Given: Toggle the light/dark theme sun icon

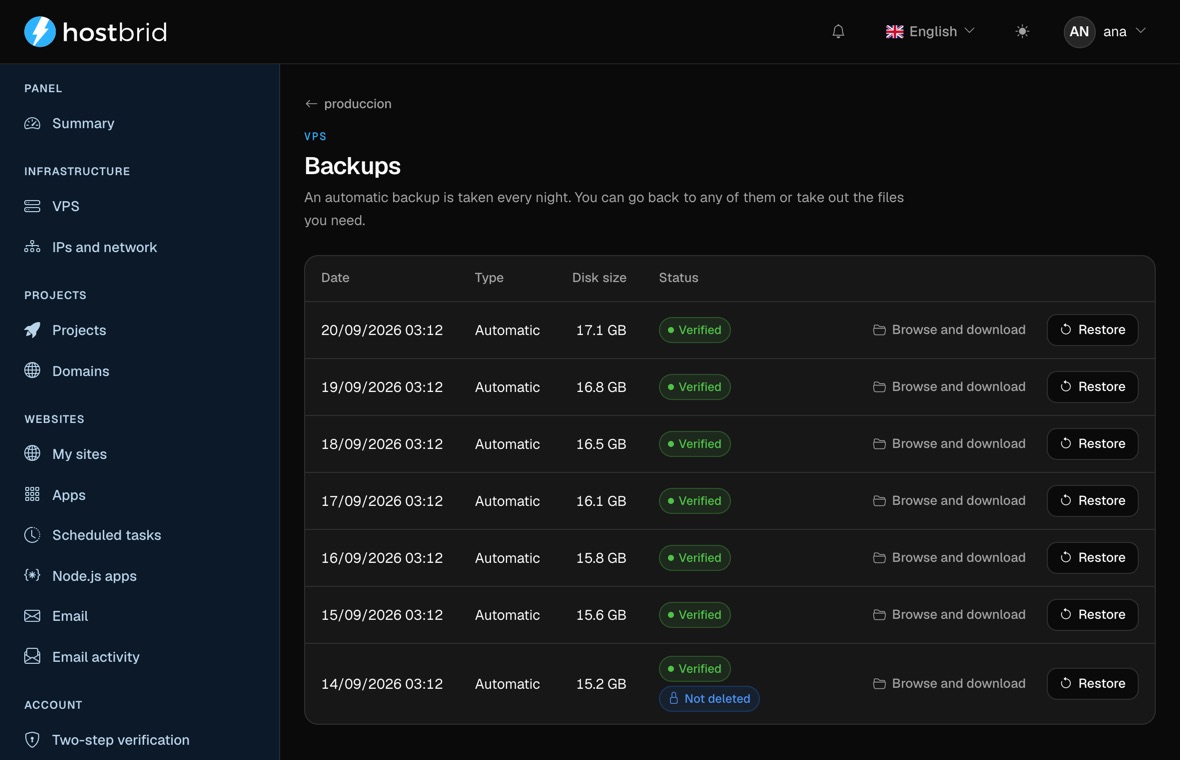Looking at the screenshot, I should pos(1021,32).
